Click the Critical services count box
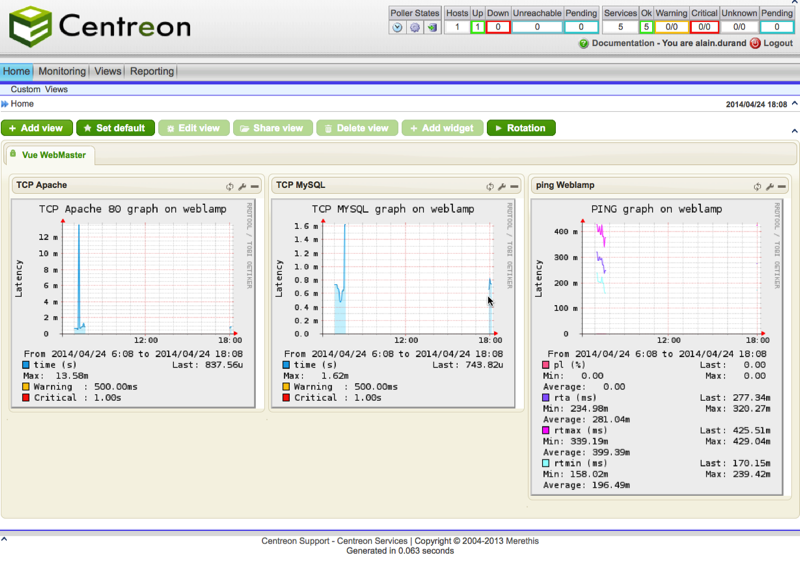 tap(704, 27)
